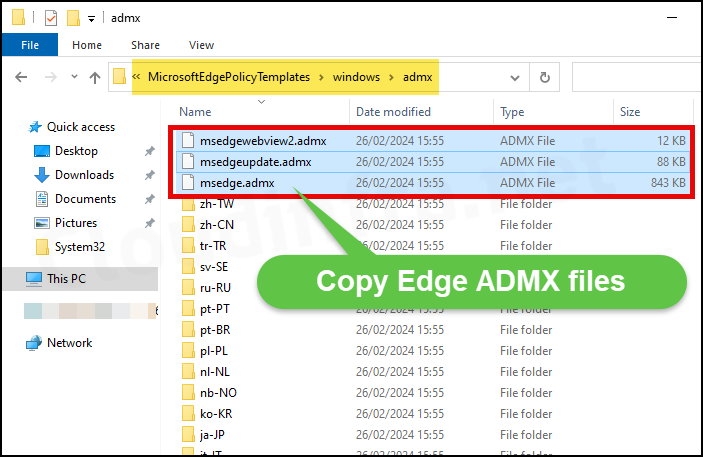Sort by the Size column
The width and height of the screenshot is (703, 457).
(x=630, y=112)
